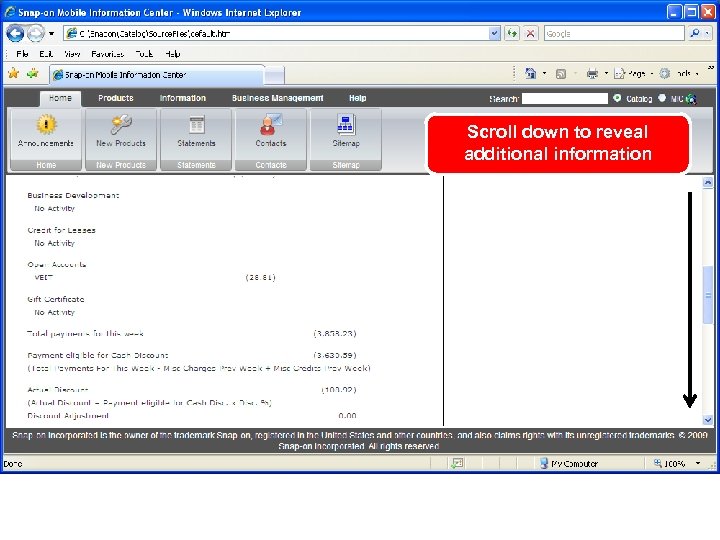The width and height of the screenshot is (720, 540).
Task: Open the zoom level dropdown arrow
Action: tap(698, 463)
